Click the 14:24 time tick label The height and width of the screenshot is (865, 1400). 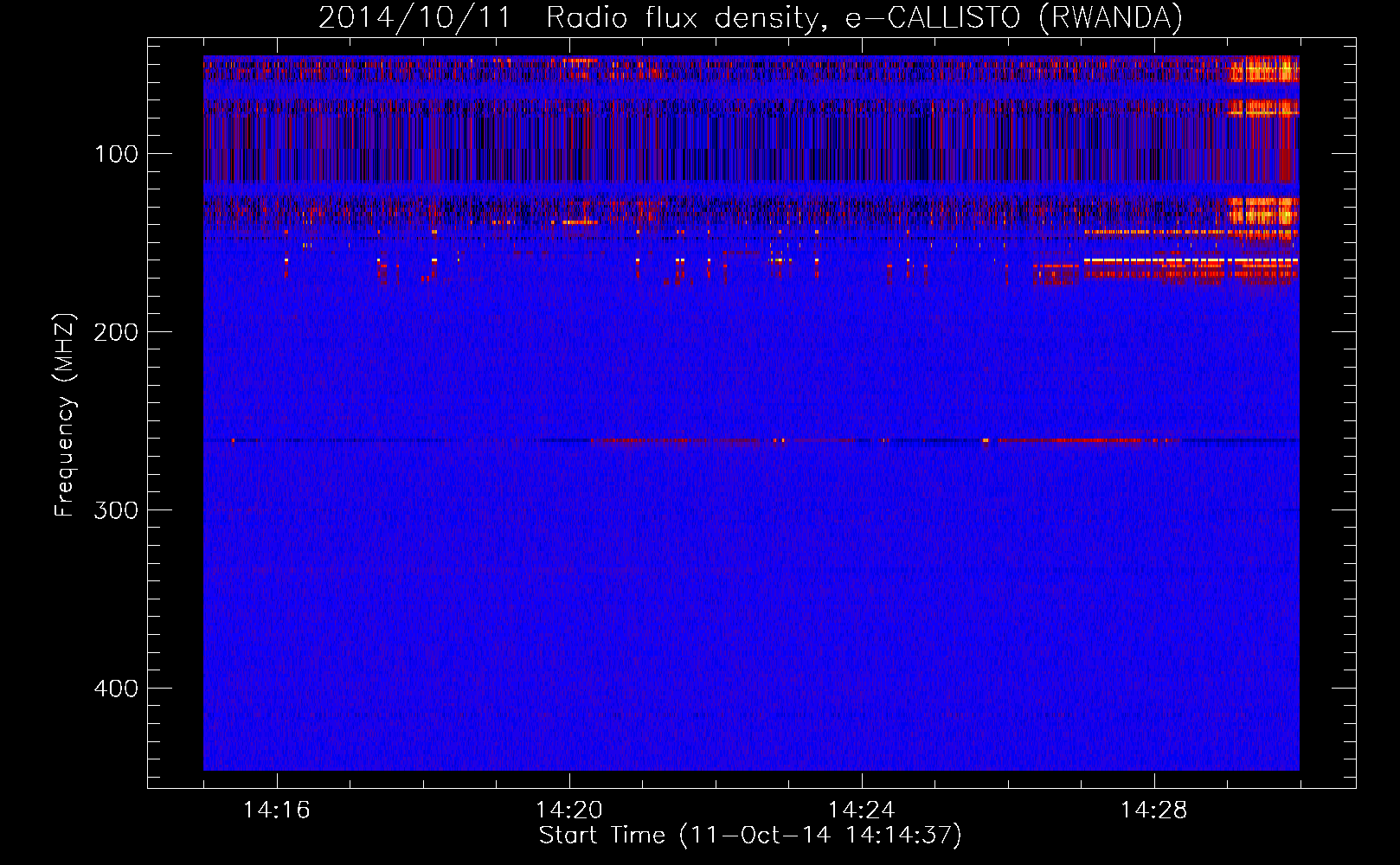click(862, 811)
